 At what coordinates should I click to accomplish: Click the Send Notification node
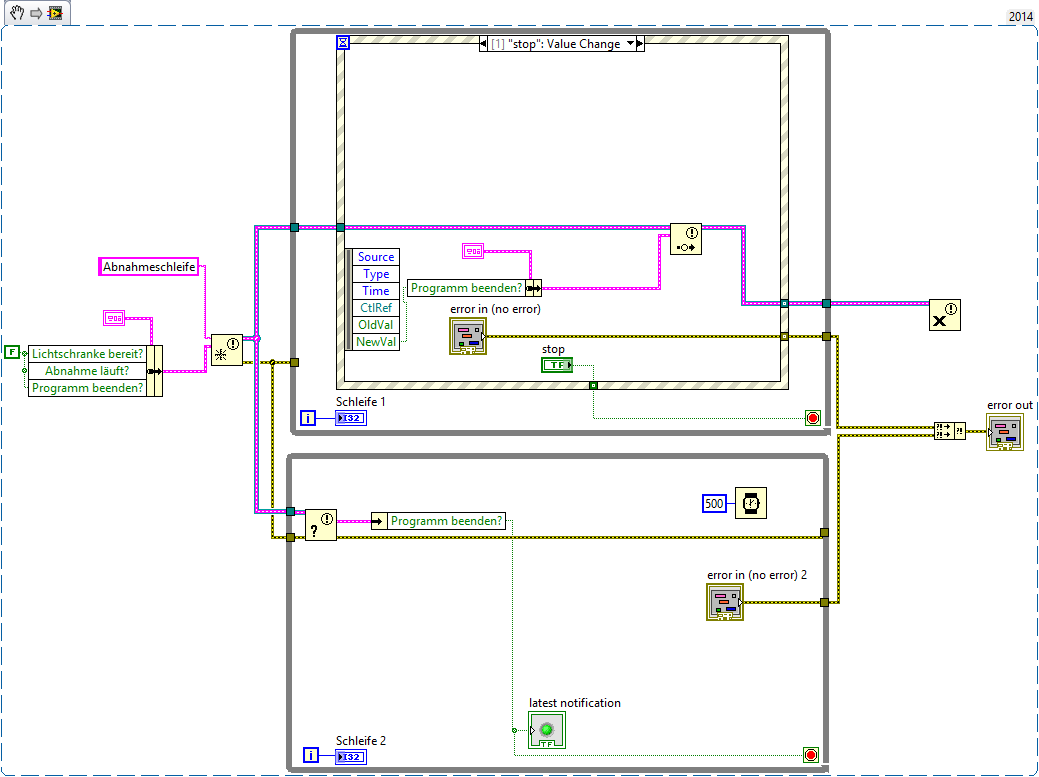tap(686, 239)
